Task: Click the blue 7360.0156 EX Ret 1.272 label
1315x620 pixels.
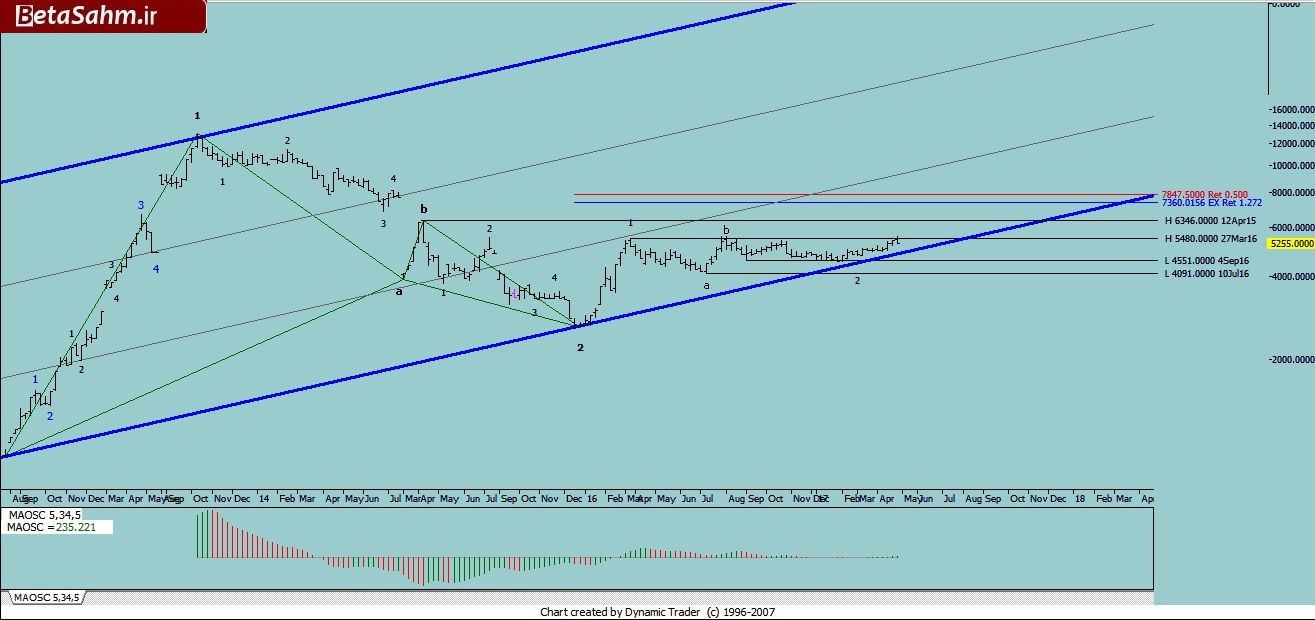Action: click(1211, 203)
